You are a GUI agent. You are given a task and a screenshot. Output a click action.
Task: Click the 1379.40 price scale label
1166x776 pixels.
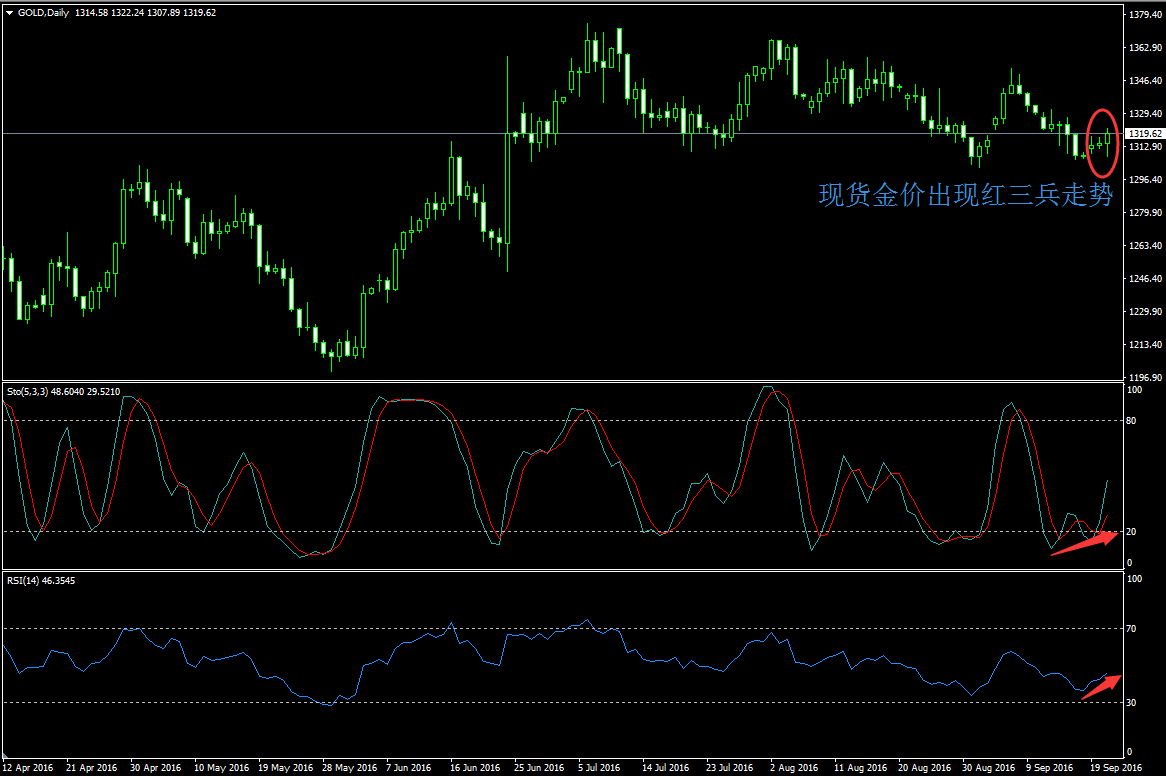1143,15
